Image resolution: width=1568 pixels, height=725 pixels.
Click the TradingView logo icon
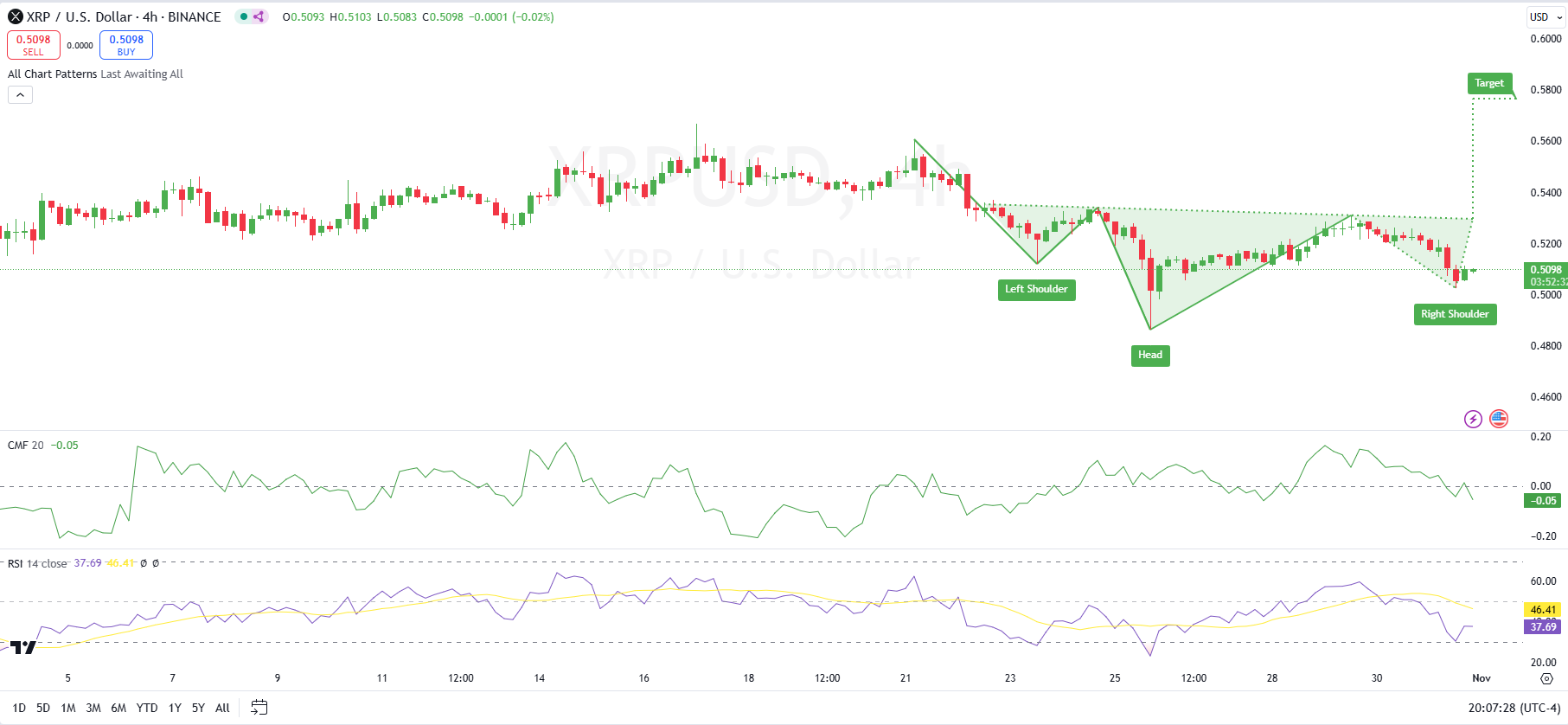[x=23, y=646]
